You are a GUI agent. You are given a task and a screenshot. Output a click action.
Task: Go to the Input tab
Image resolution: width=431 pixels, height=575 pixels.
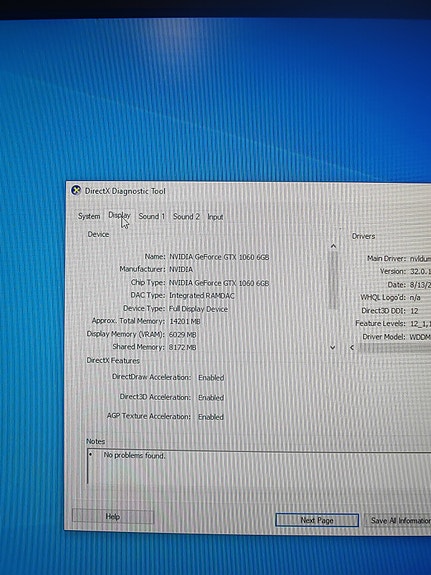click(215, 217)
